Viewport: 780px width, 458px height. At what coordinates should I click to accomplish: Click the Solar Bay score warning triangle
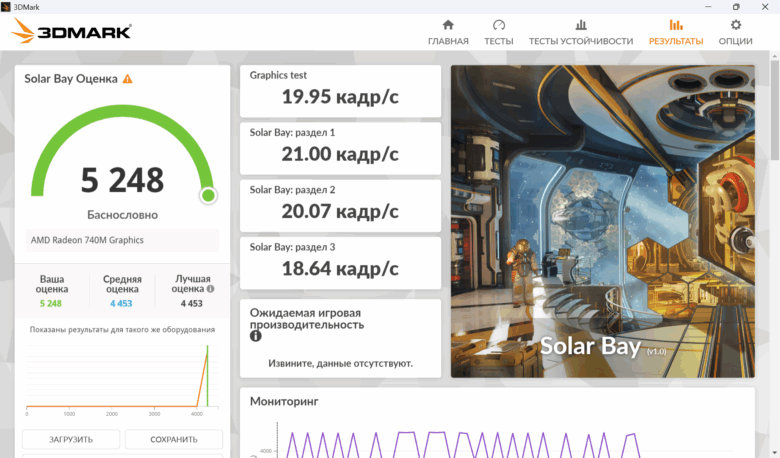[128, 79]
